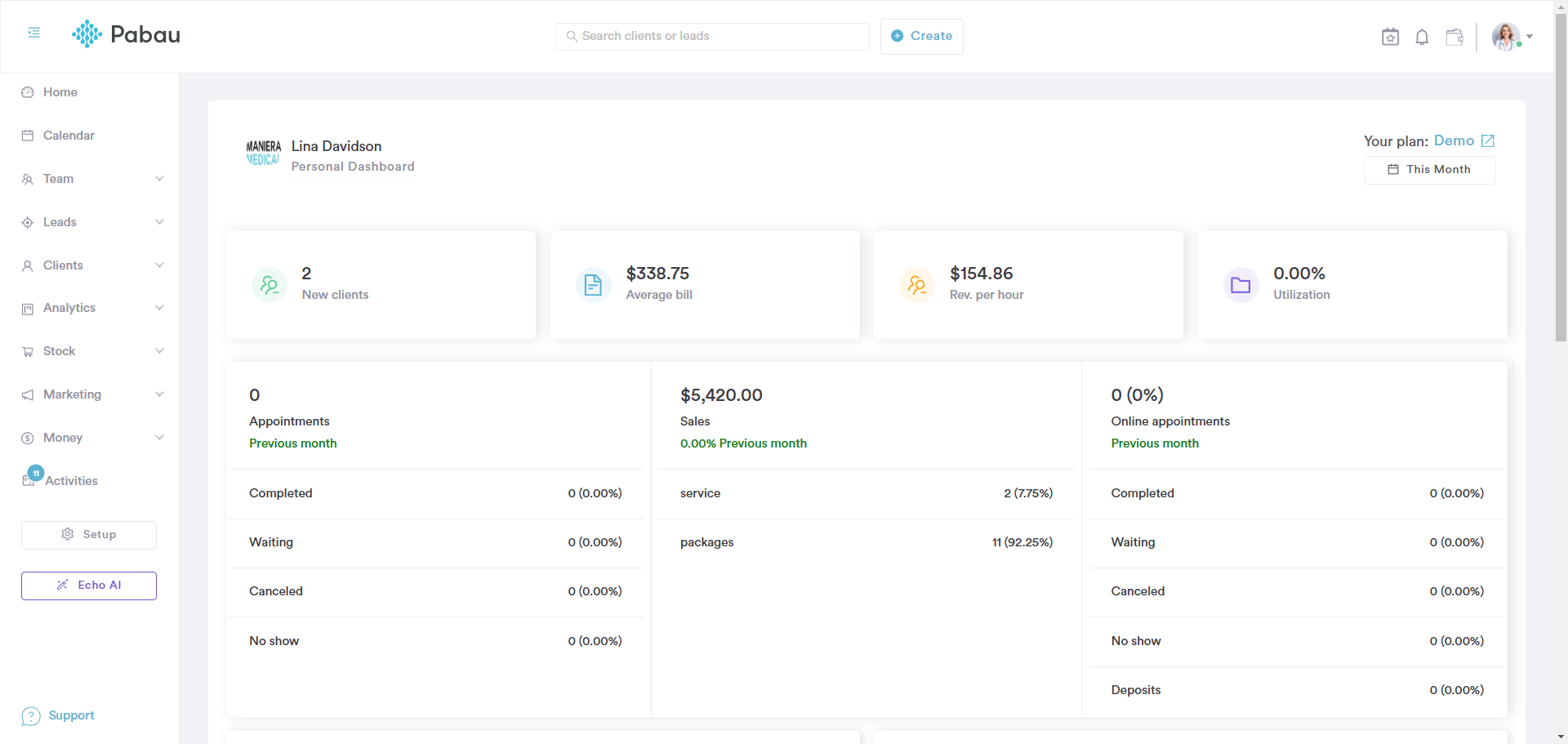
Task: Collapse the sidebar using the hamburger icon
Action: pos(33,33)
